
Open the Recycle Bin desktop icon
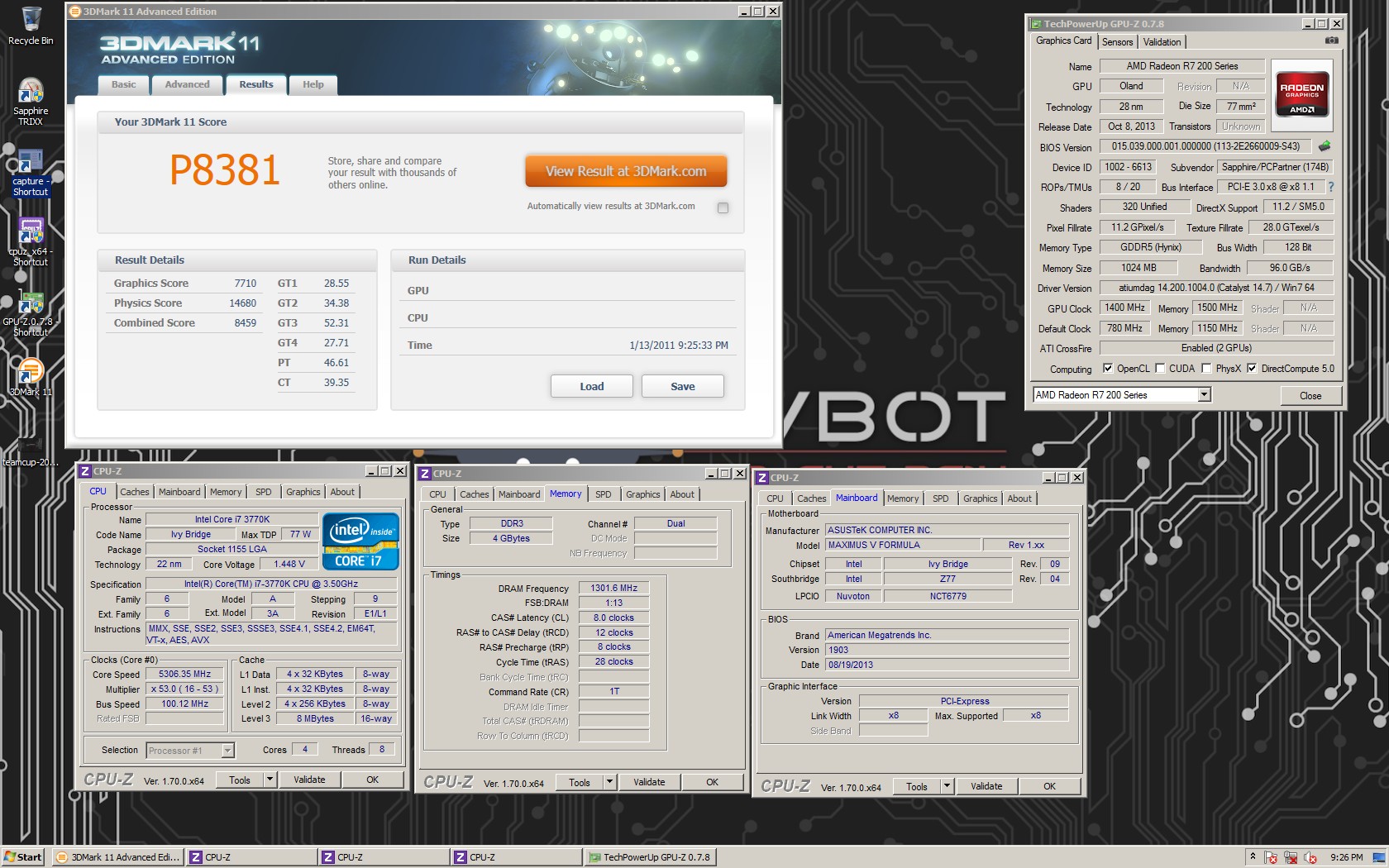pos(31,25)
